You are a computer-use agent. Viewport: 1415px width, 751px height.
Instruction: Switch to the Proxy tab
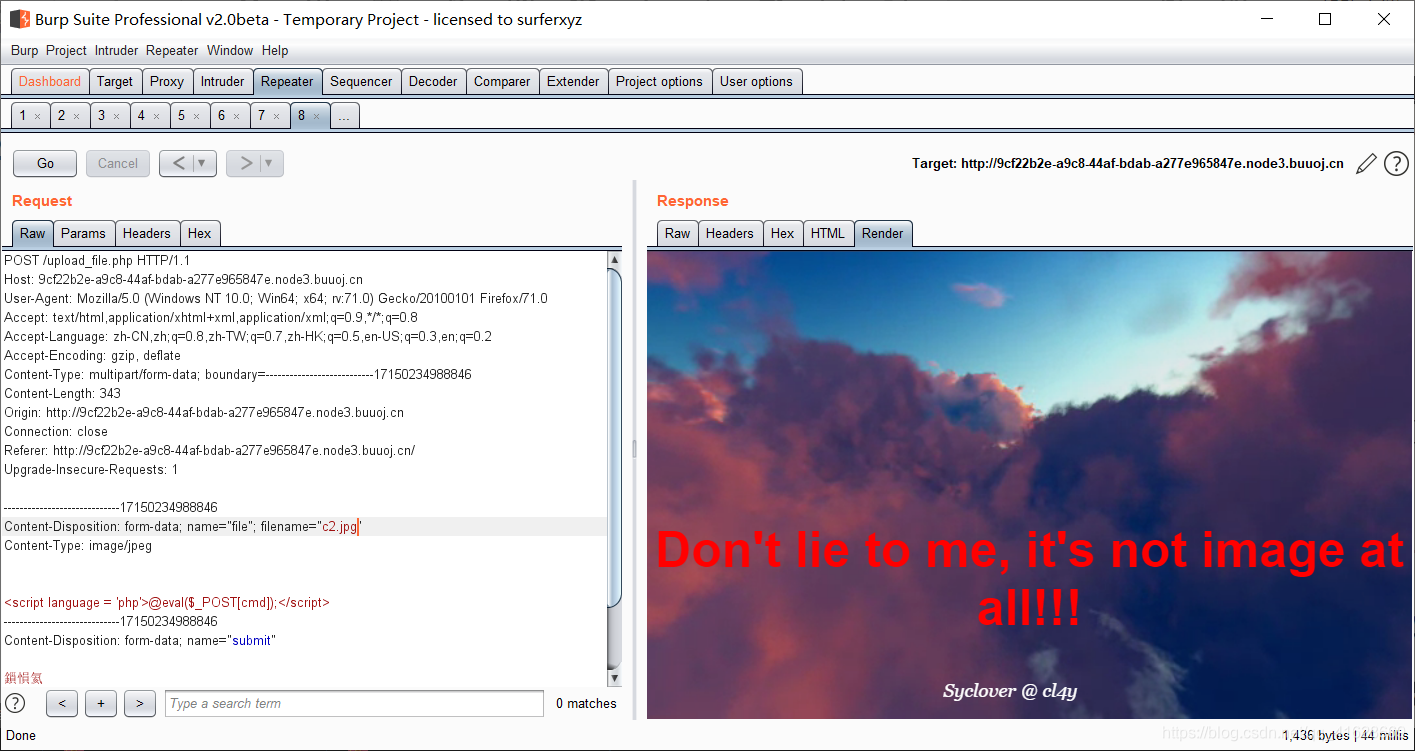(167, 82)
